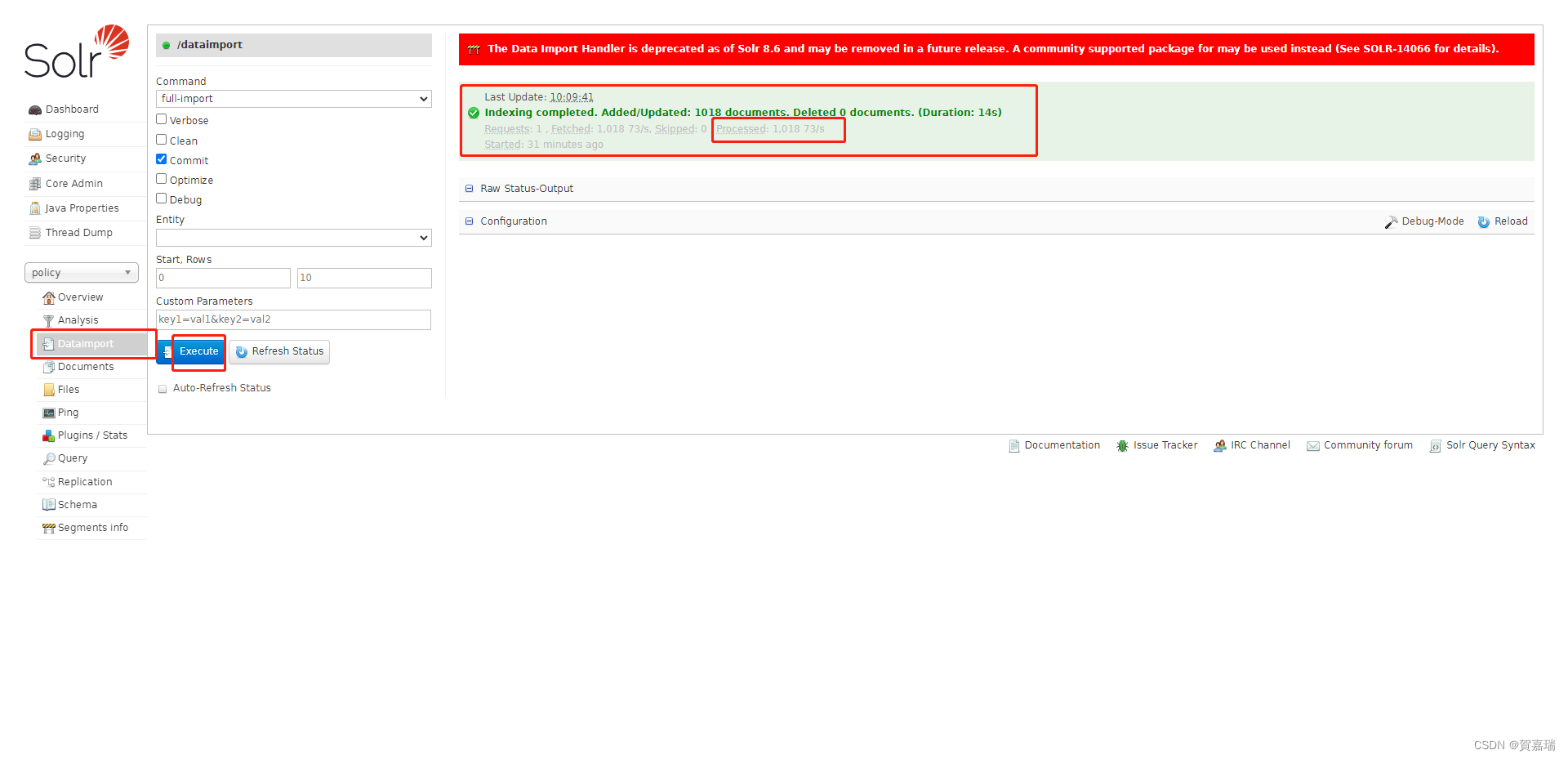Open the policy core selector dropdown
Image resolution: width=1568 pixels, height=759 pixels.
82,273
